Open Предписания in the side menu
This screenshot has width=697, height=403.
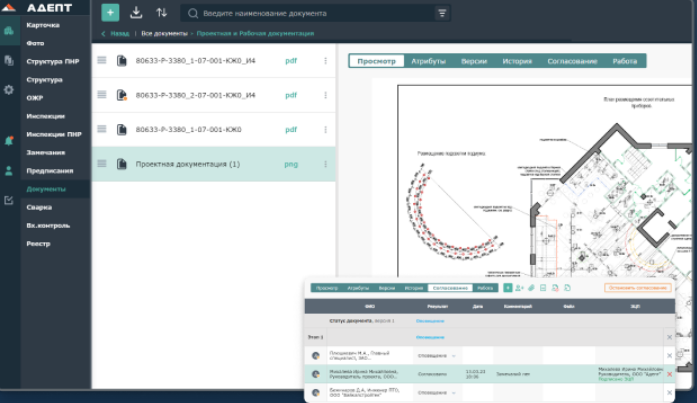(49, 171)
